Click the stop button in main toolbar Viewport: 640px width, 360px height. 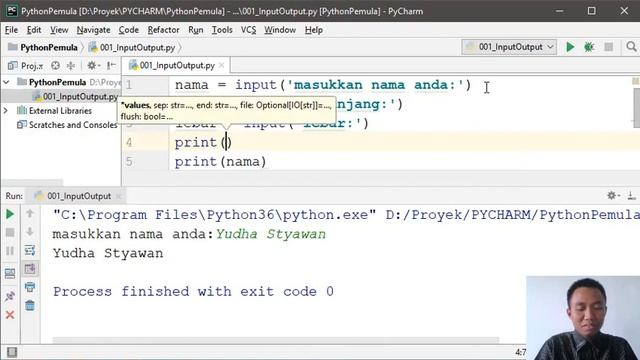pos(608,47)
